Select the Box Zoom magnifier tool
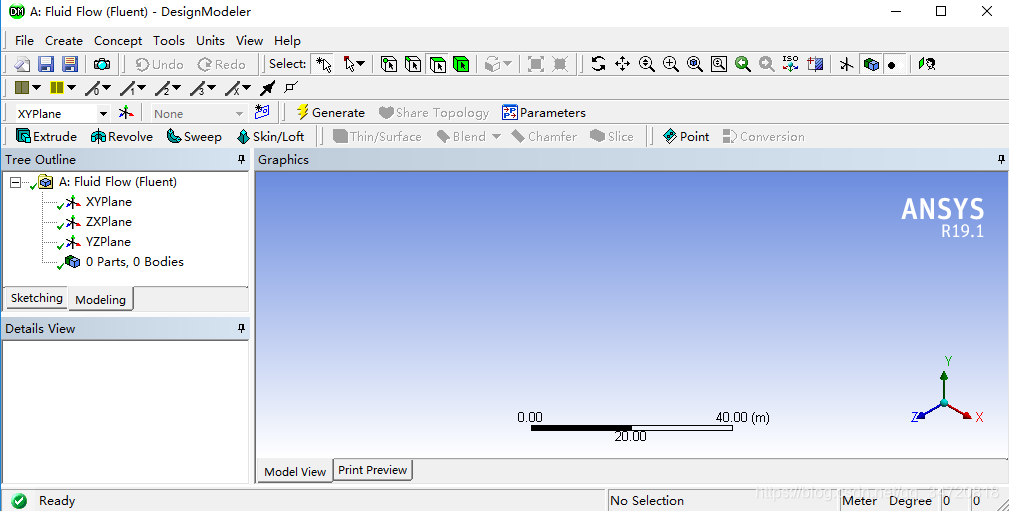The height and width of the screenshot is (511, 1009). 671,64
